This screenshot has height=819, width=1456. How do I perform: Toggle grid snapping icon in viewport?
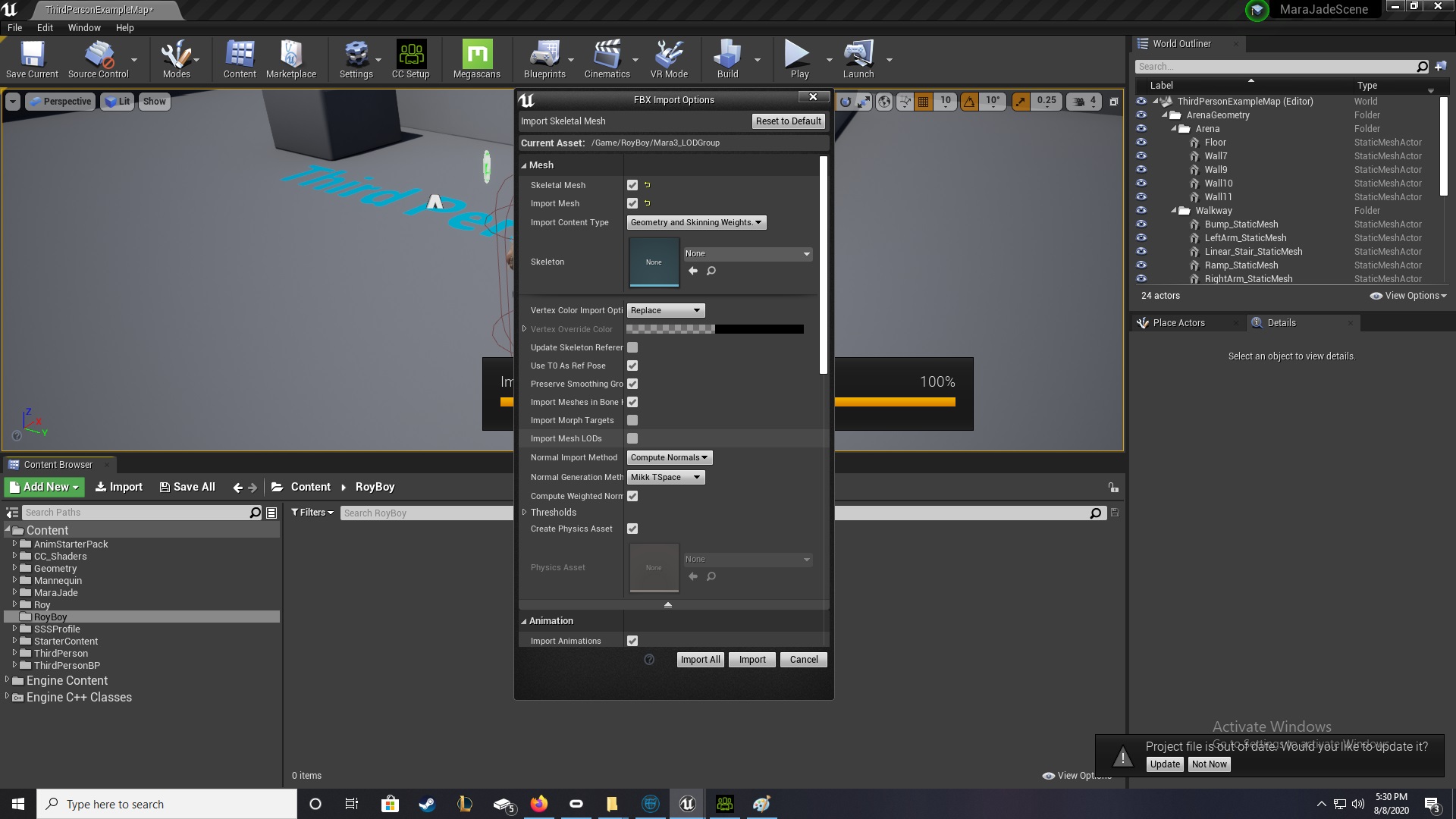pyautogui.click(x=923, y=102)
